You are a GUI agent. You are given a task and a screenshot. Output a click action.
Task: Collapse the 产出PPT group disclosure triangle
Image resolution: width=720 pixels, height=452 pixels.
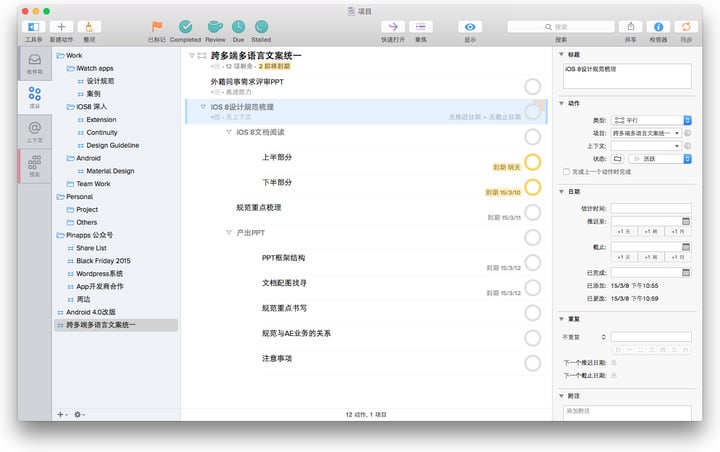(229, 232)
